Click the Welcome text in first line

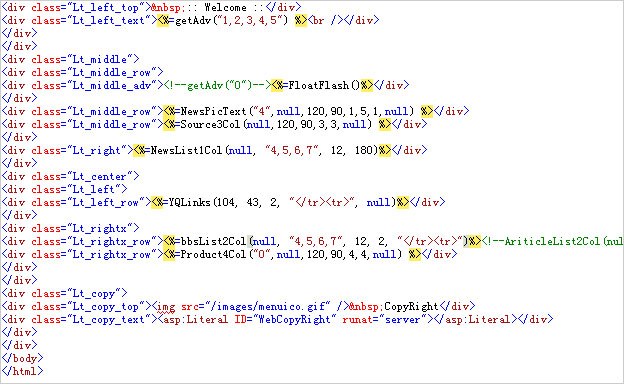[x=225, y=7]
